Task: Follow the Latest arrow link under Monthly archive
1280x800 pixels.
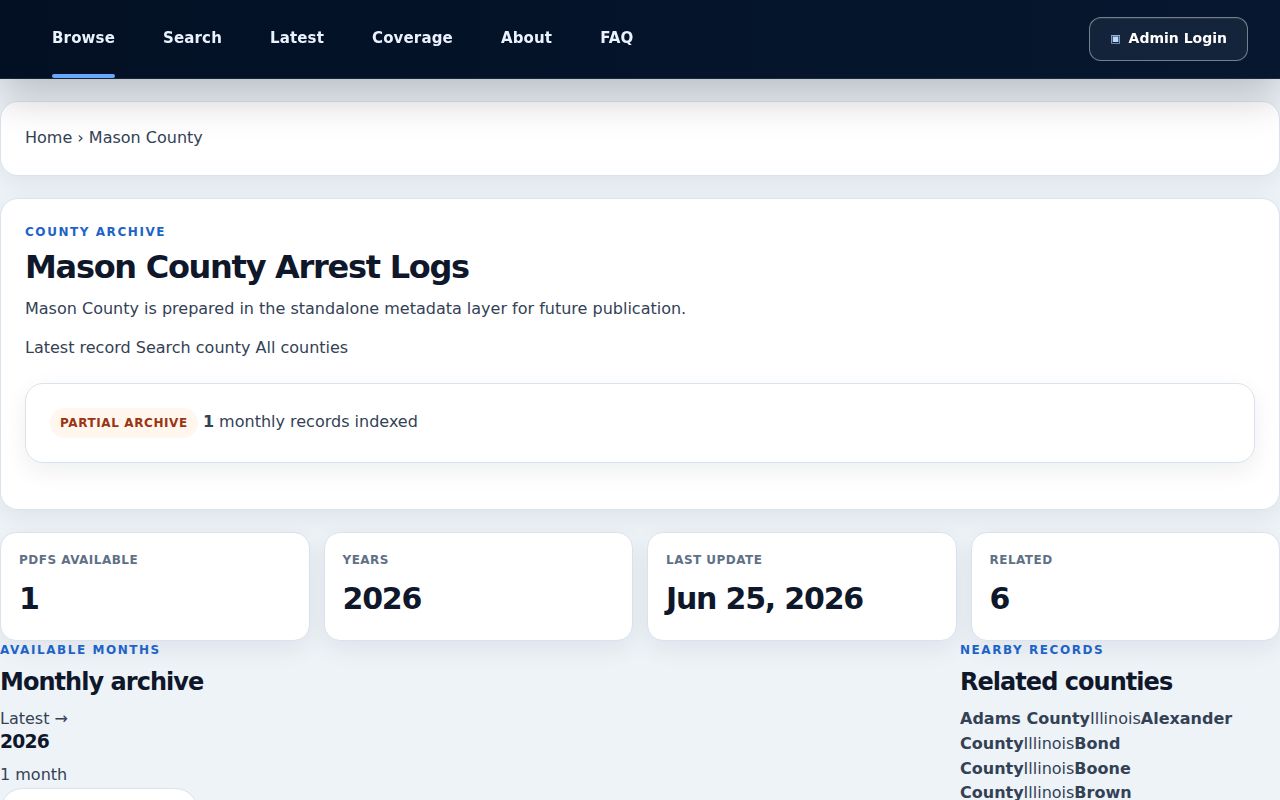Action: (34, 718)
